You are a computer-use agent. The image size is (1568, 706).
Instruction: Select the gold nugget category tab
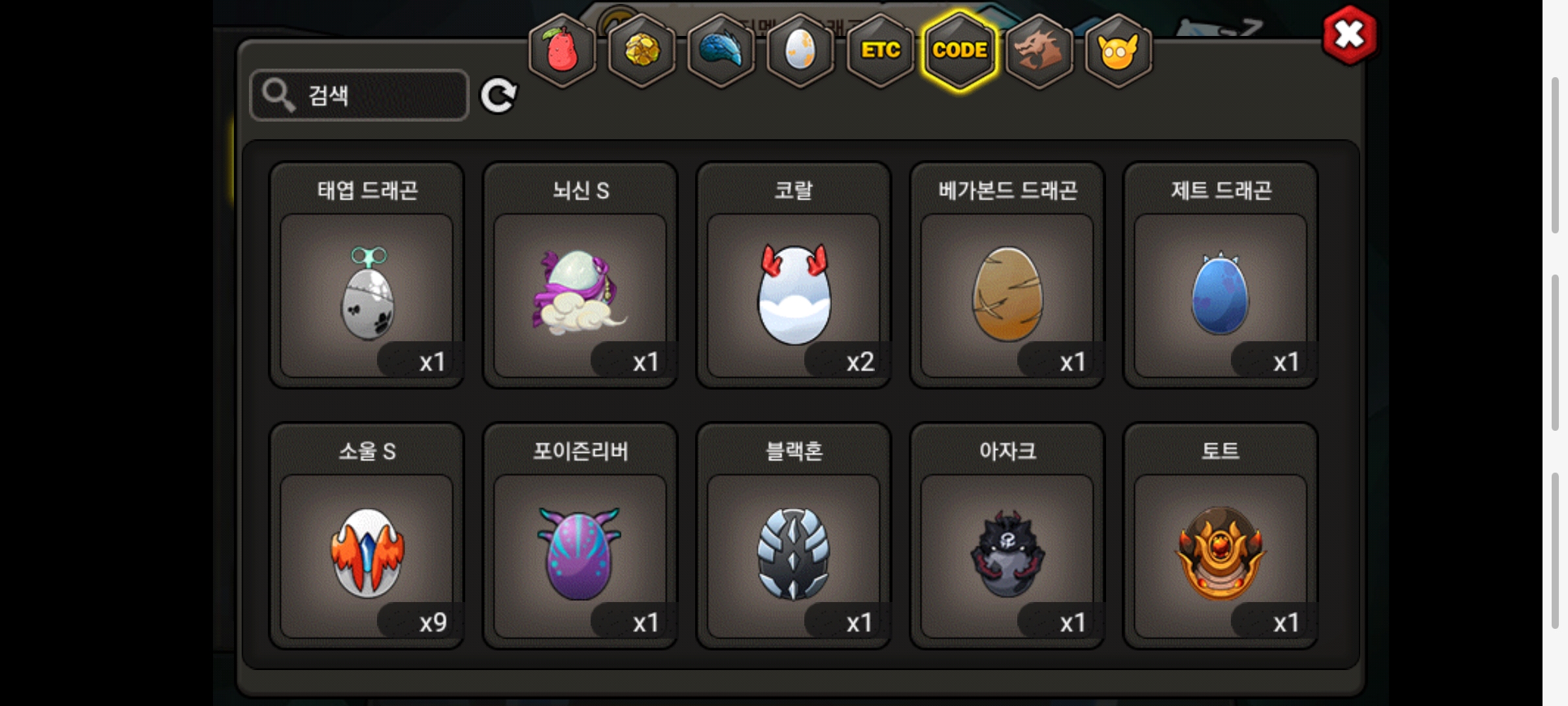coord(642,50)
